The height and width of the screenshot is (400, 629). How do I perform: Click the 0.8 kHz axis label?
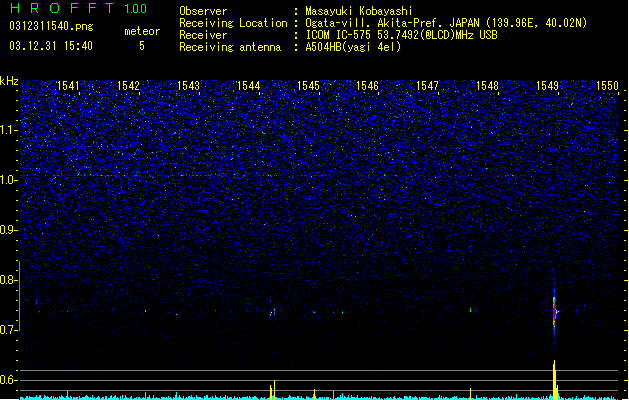pos(9,280)
